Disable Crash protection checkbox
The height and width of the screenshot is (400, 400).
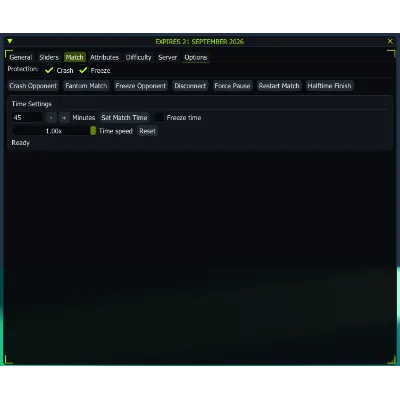49,70
